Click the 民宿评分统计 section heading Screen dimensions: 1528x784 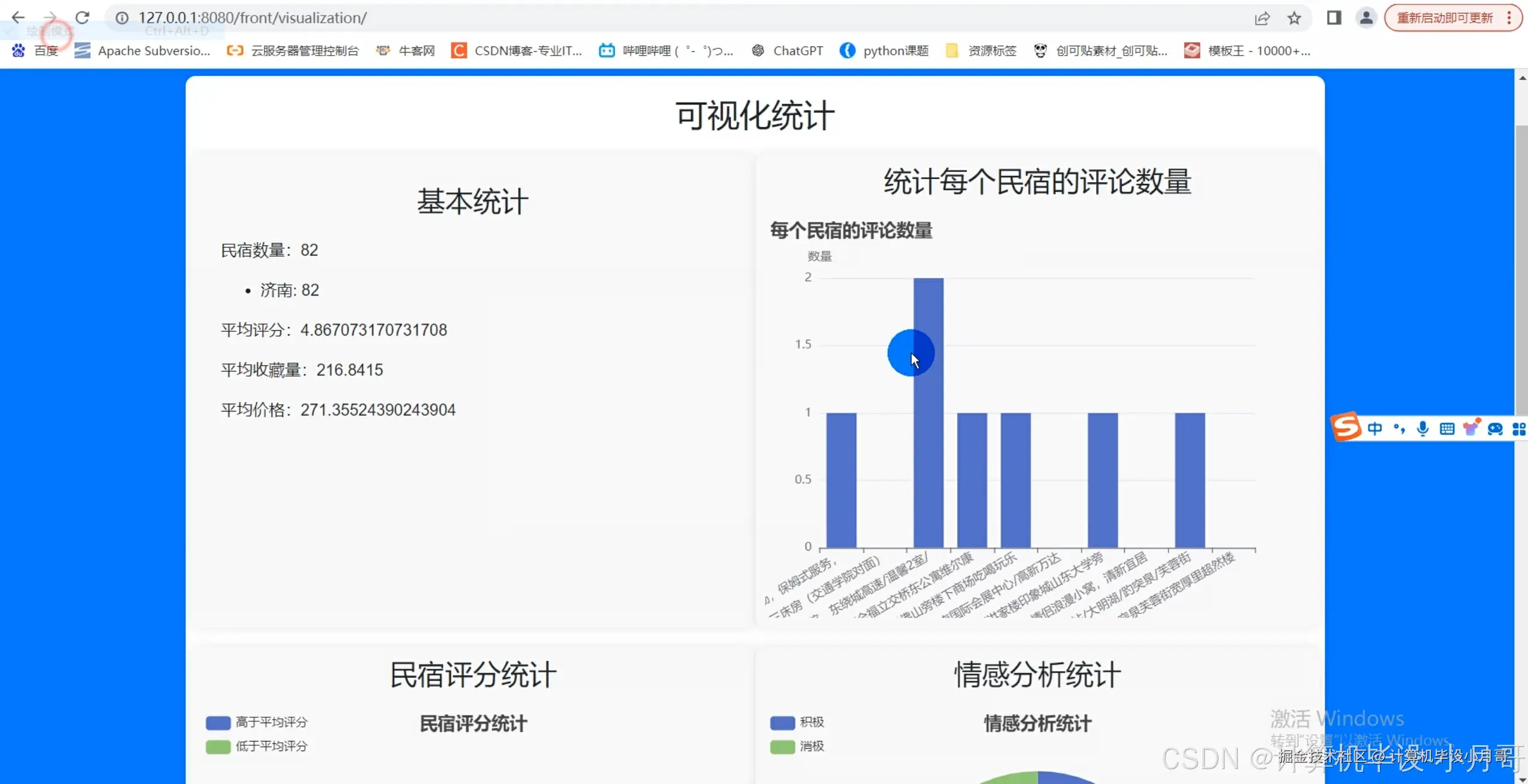coord(473,675)
